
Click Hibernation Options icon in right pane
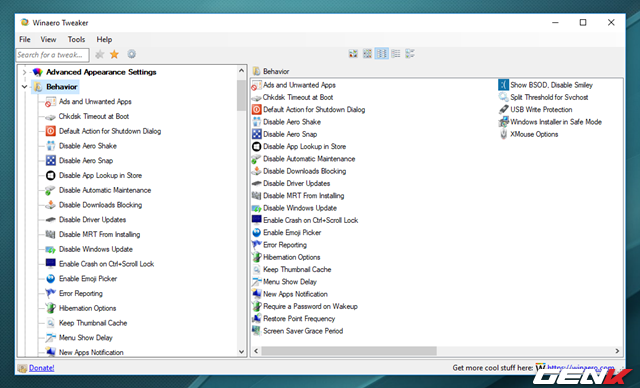(x=256, y=257)
